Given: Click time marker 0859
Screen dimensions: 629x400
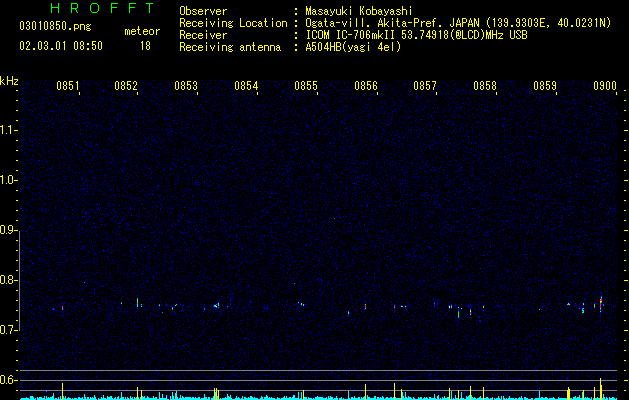Looking at the screenshot, I should point(545,86).
